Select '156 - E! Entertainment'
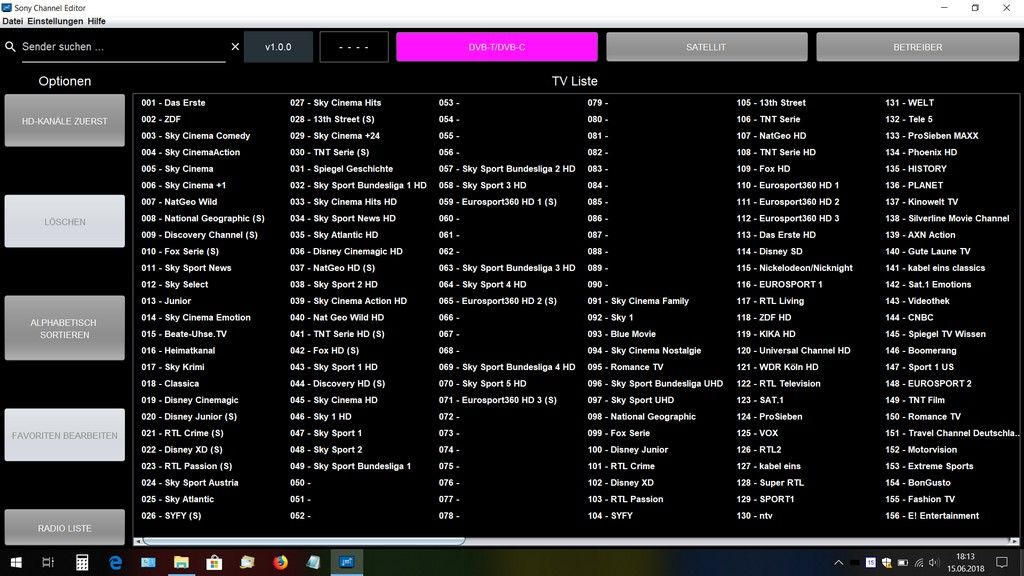 click(x=932, y=515)
